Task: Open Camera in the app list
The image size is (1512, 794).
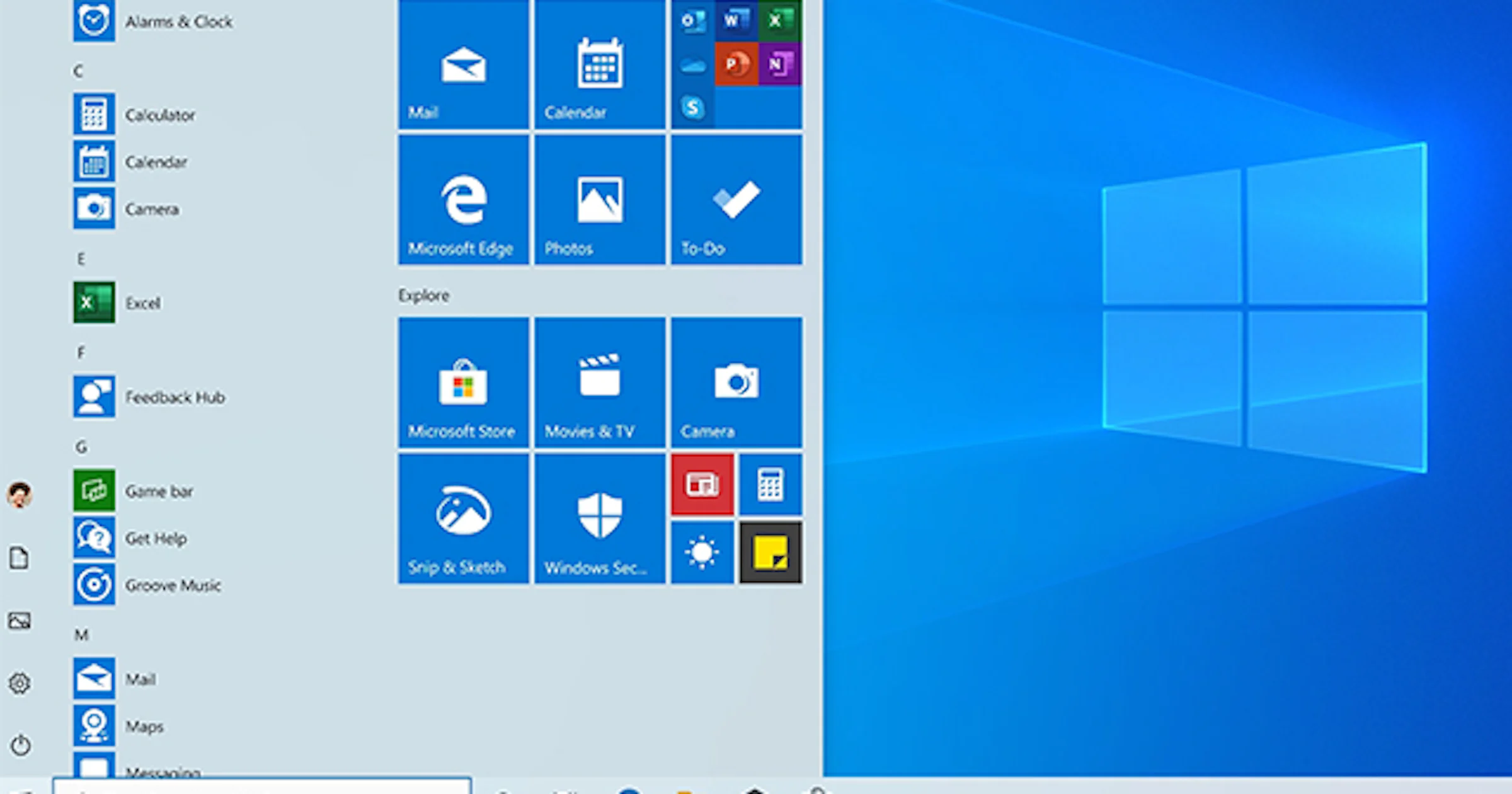Action: 127,209
